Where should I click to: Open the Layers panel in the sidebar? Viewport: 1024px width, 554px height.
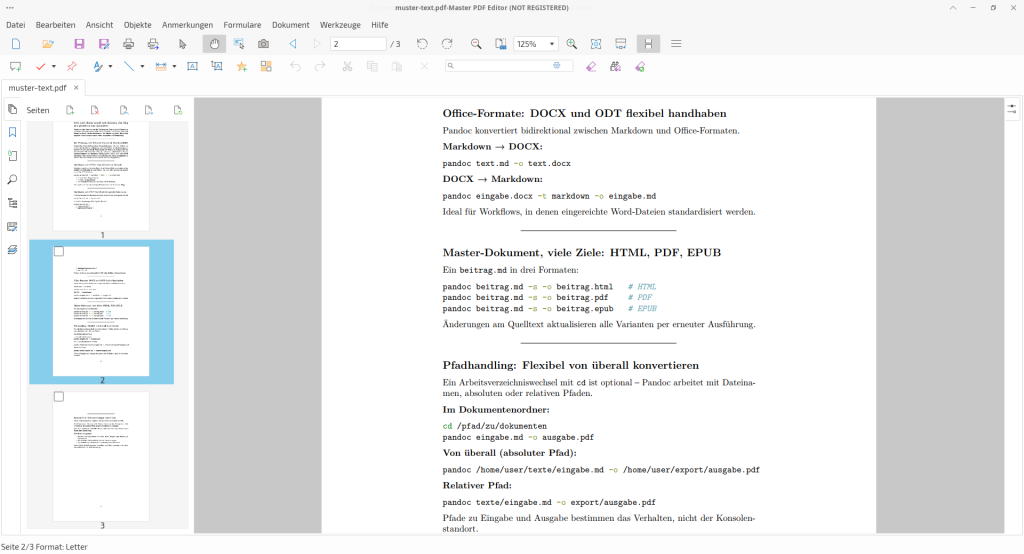[x=12, y=249]
